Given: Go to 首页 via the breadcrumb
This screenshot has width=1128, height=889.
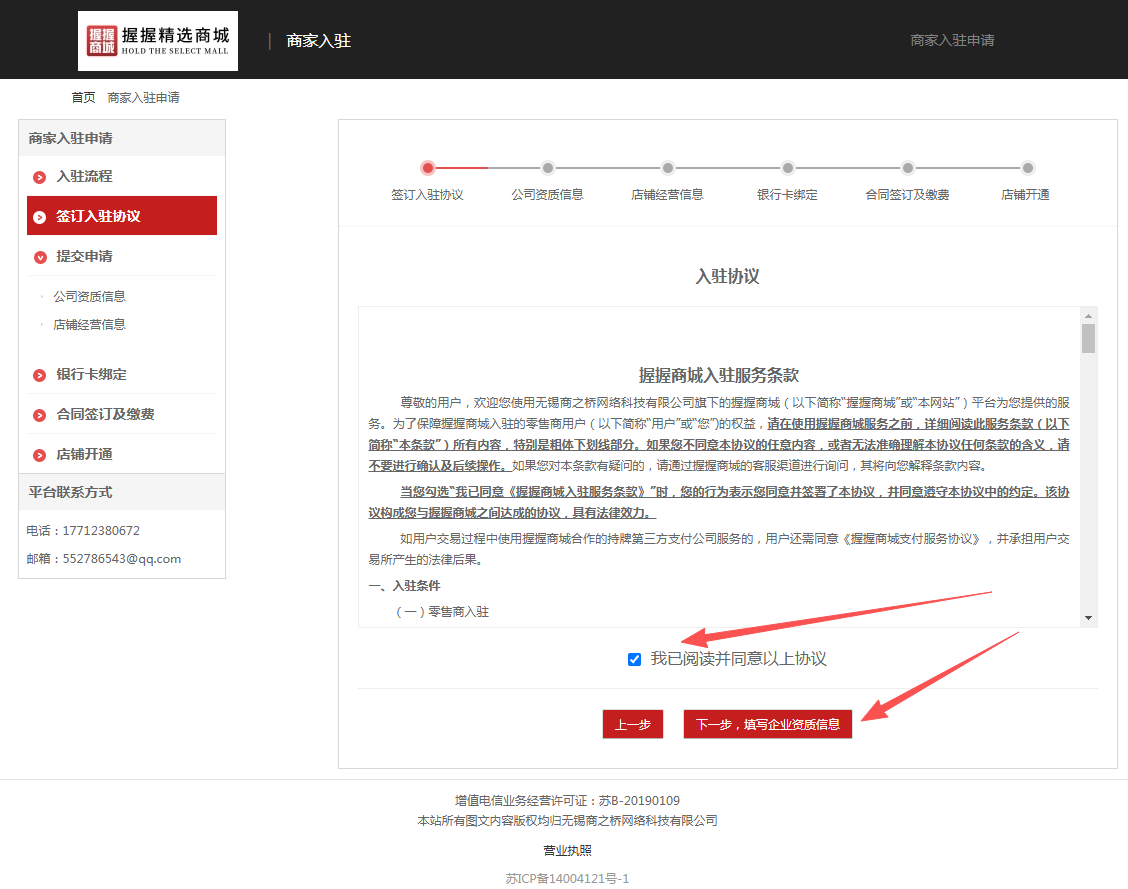Looking at the screenshot, I should [x=83, y=97].
